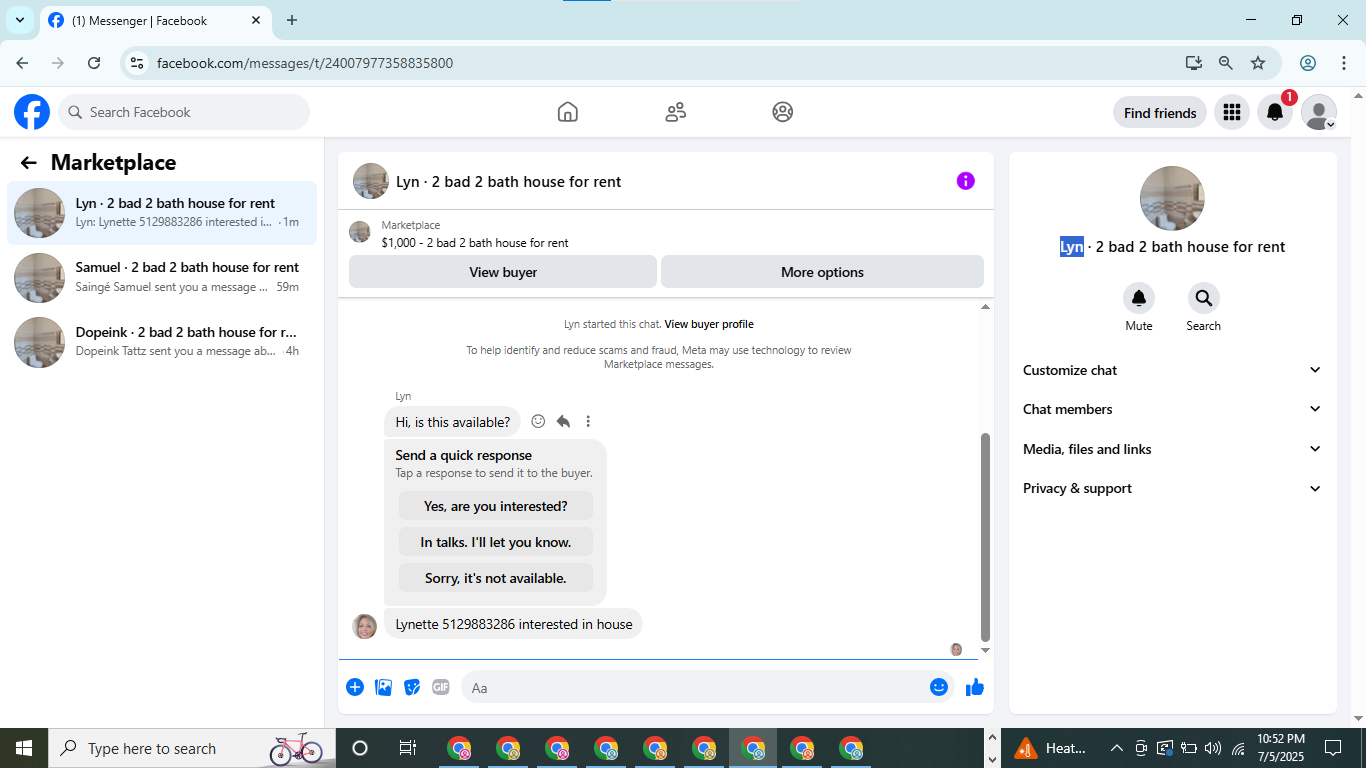Expand Privacy & support section
Image resolution: width=1366 pixels, height=768 pixels.
pos(1172,488)
